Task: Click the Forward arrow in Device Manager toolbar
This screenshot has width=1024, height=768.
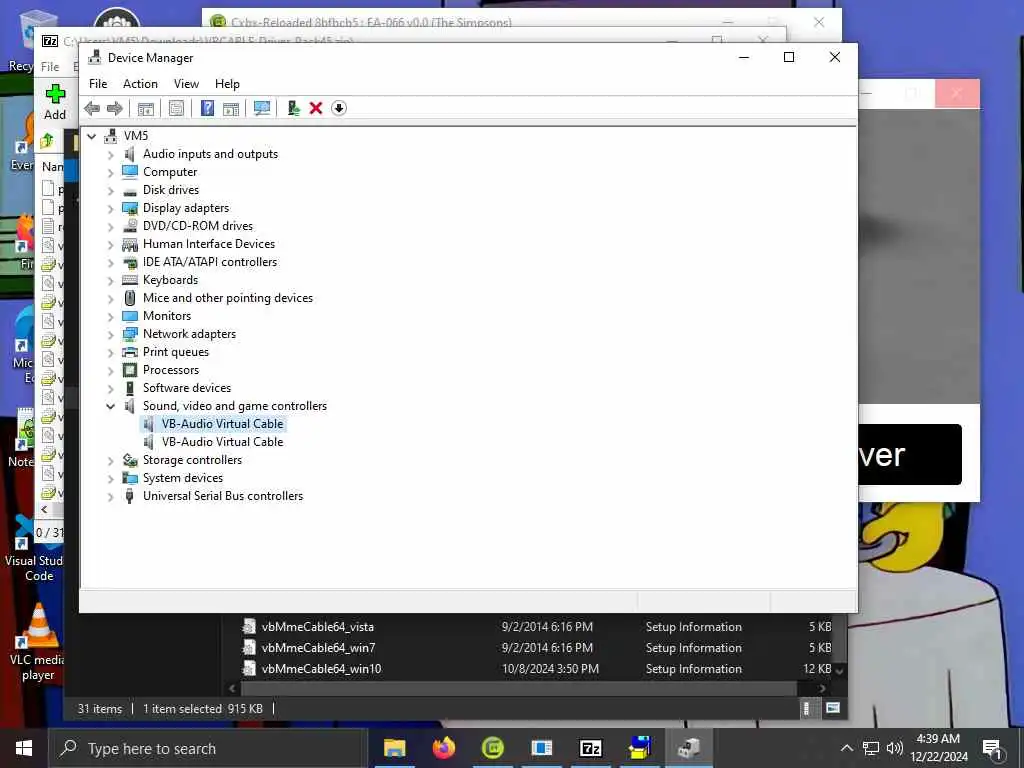Action: coord(115,108)
